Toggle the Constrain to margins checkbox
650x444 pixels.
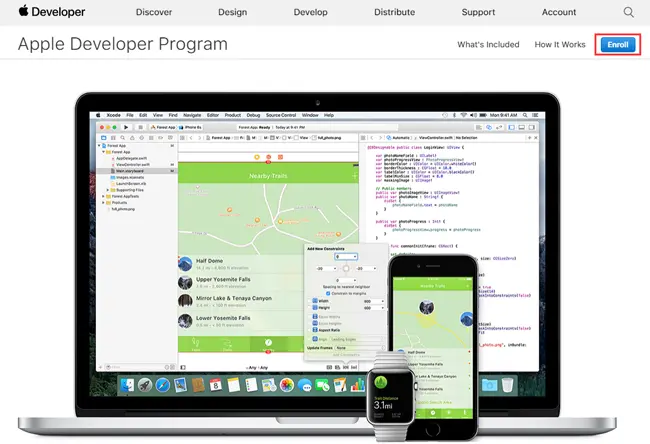point(328,293)
